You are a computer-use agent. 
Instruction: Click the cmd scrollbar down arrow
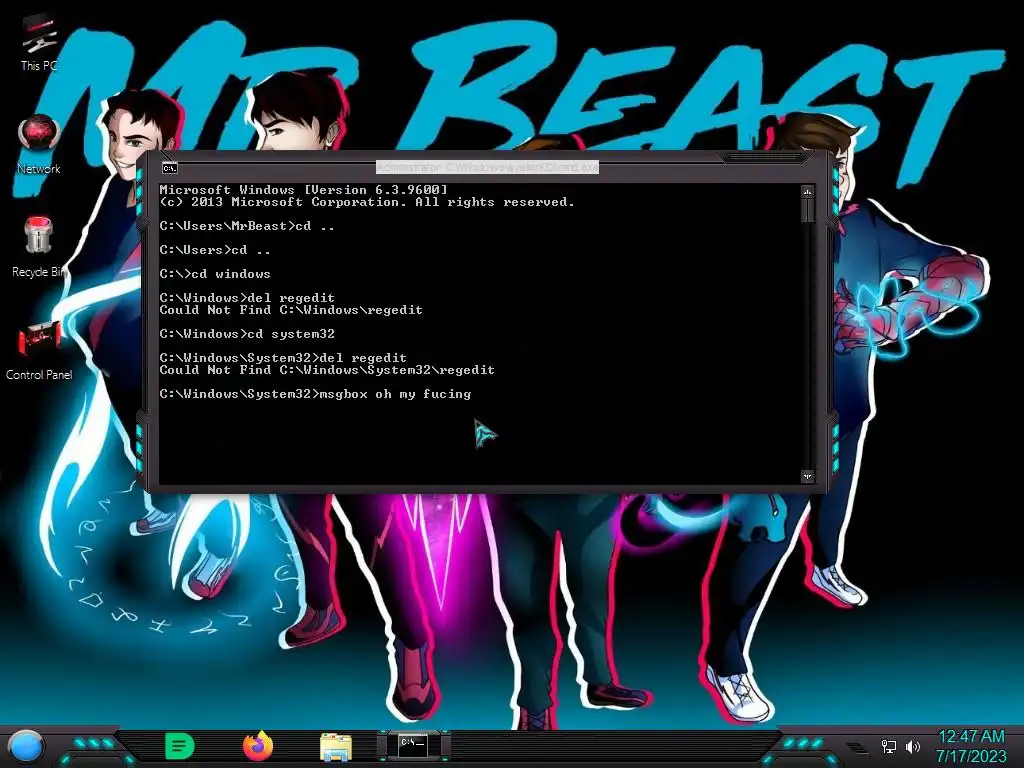[x=807, y=476]
